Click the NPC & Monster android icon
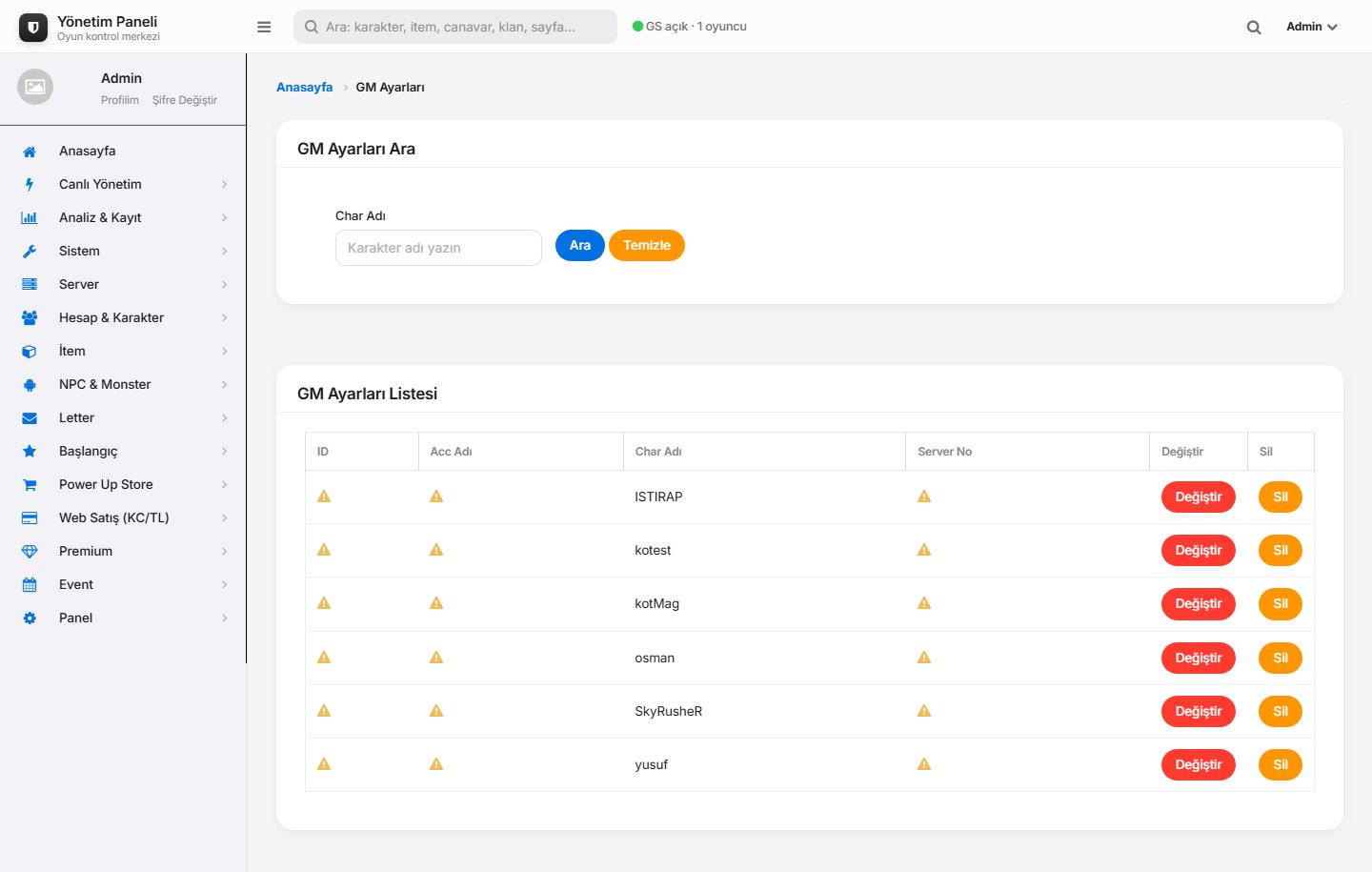Viewport: 1372px width, 872px height. click(30, 385)
